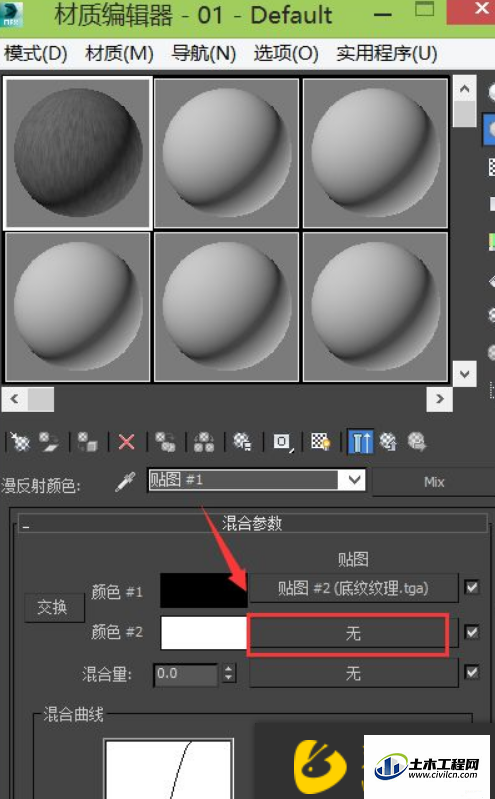Select top-right sample slot sphere
This screenshot has width=495, height=799.
tap(375, 152)
